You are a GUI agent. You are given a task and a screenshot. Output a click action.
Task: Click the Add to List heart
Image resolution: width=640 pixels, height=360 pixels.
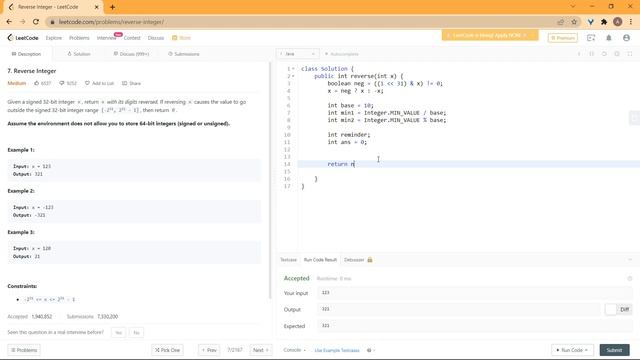coord(99,83)
